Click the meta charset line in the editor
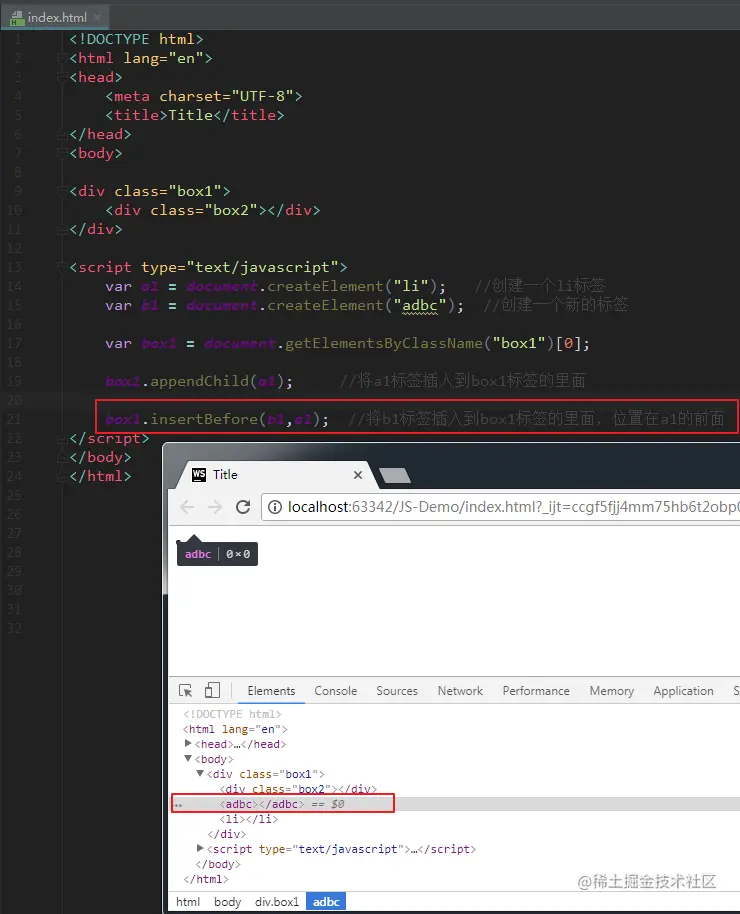This screenshot has width=740, height=914. [x=204, y=96]
